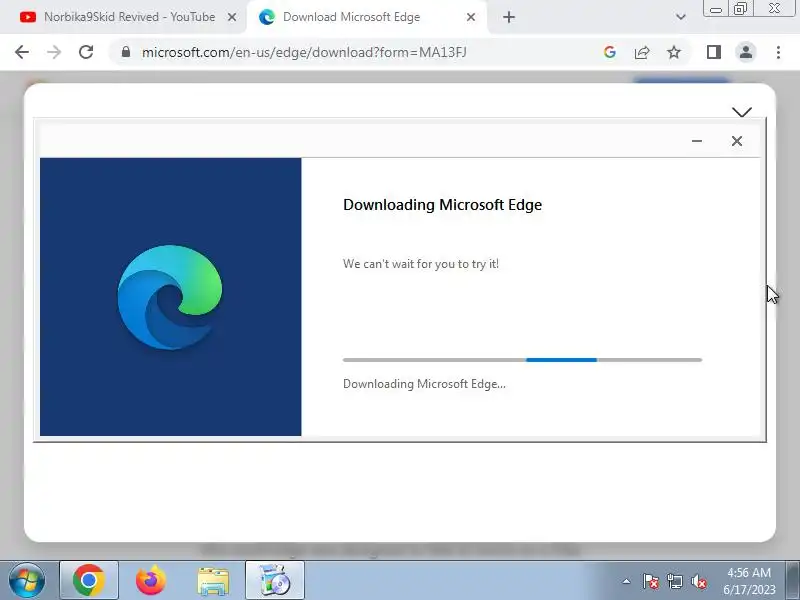Open the Chrome three-dot menu
Viewport: 800px width, 600px height.
point(778,52)
